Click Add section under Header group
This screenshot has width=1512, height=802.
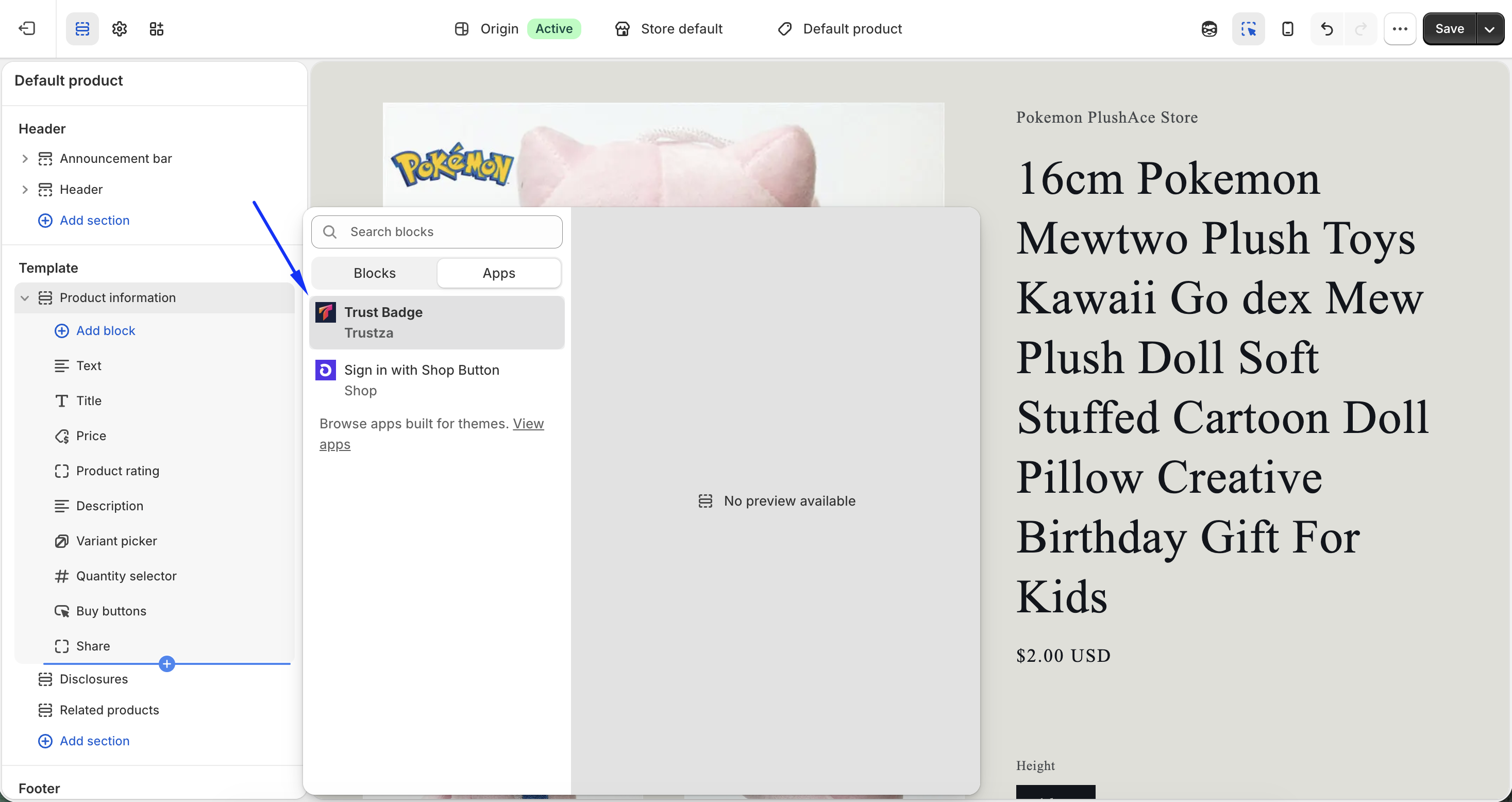coord(84,220)
